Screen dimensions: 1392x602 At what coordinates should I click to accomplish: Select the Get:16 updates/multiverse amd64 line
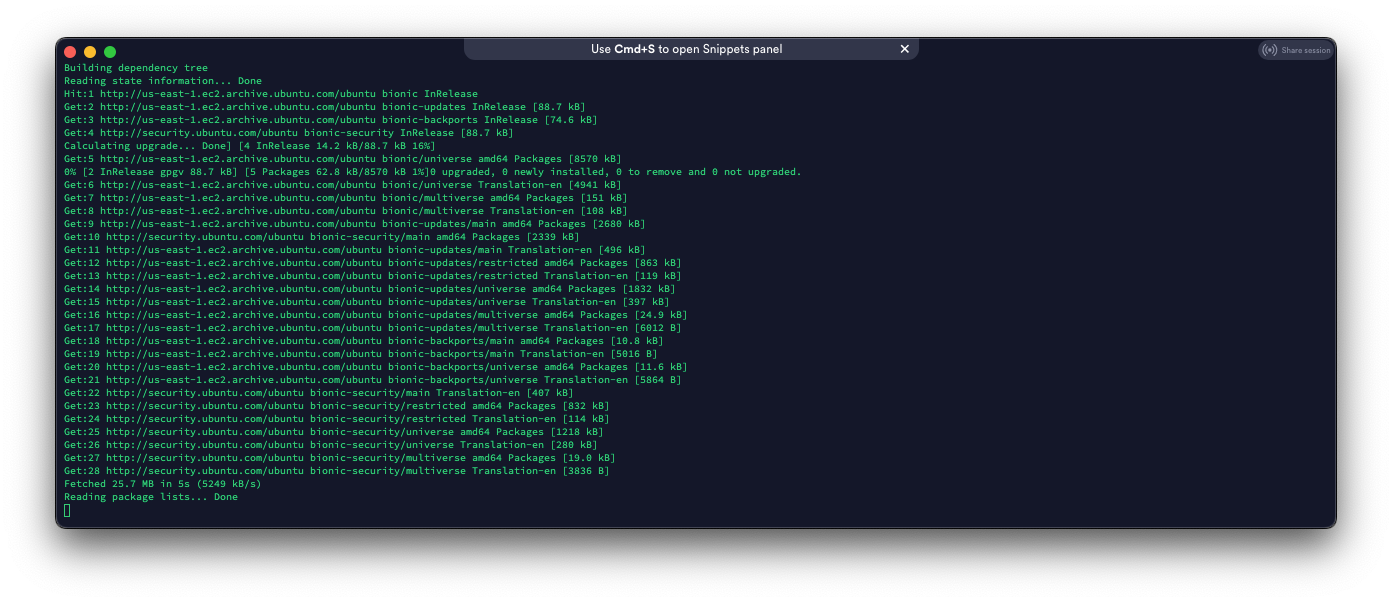pos(376,315)
